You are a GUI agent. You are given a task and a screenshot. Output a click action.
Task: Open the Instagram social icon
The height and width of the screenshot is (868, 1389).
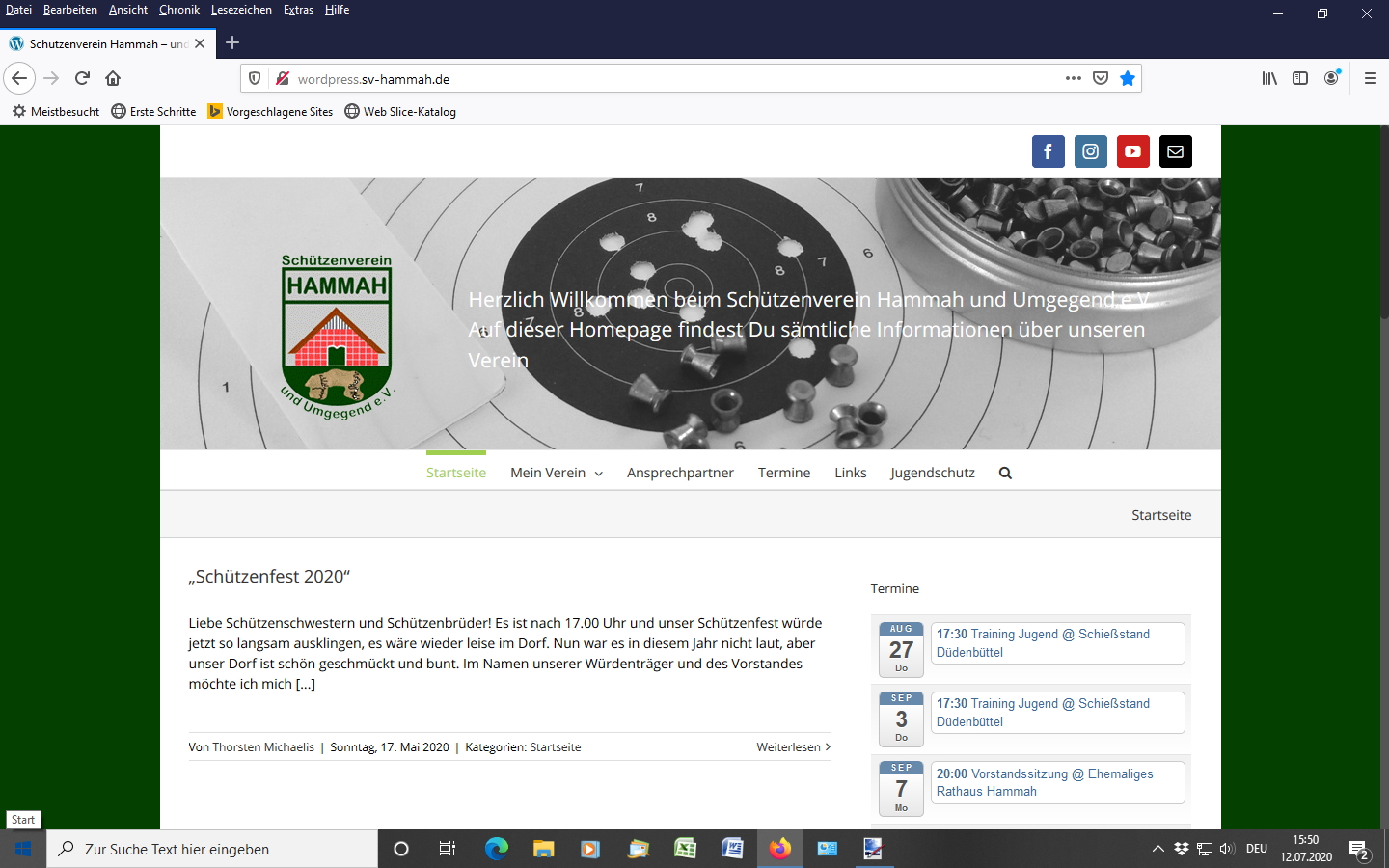[1090, 151]
